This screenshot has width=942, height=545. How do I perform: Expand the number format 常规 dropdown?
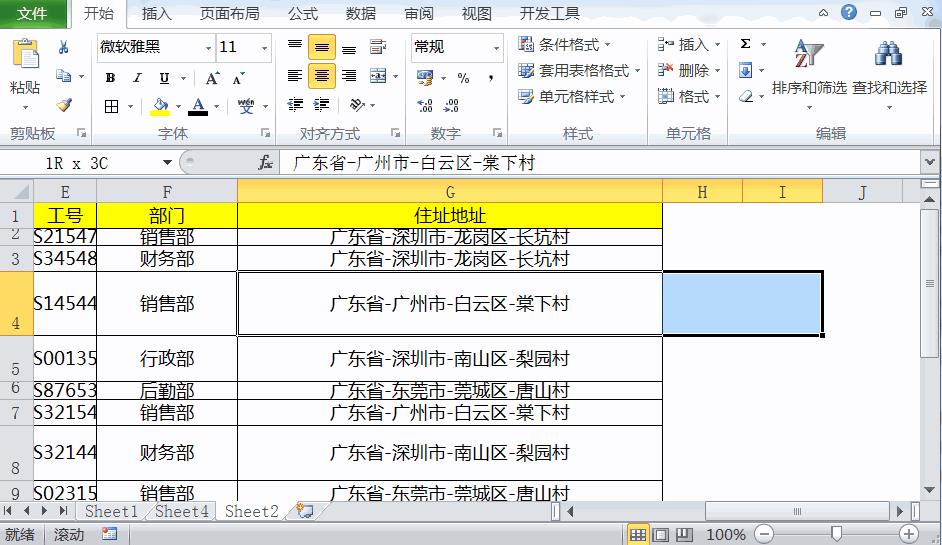[x=496, y=48]
